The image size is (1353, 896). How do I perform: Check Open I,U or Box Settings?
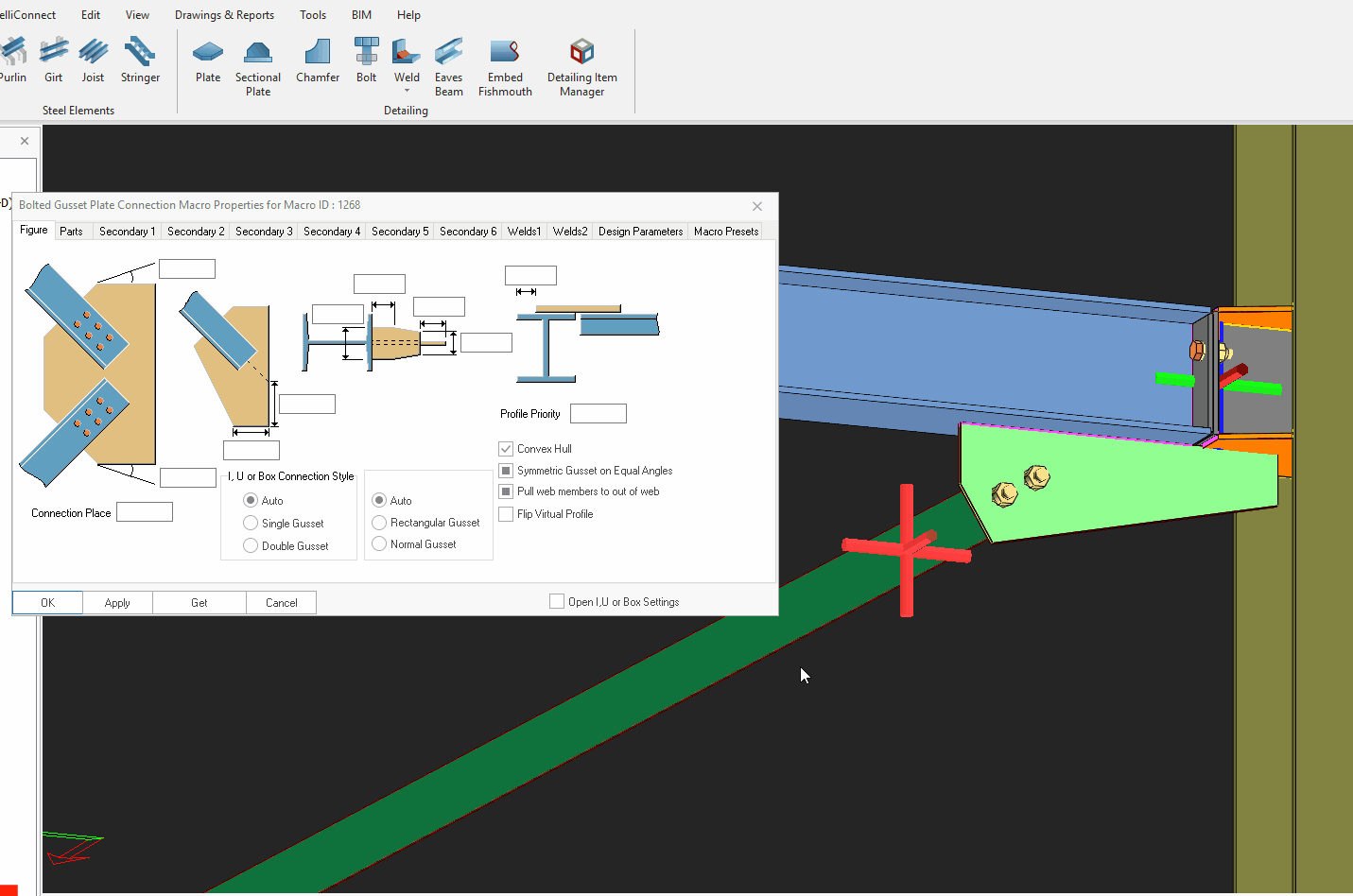tap(557, 601)
